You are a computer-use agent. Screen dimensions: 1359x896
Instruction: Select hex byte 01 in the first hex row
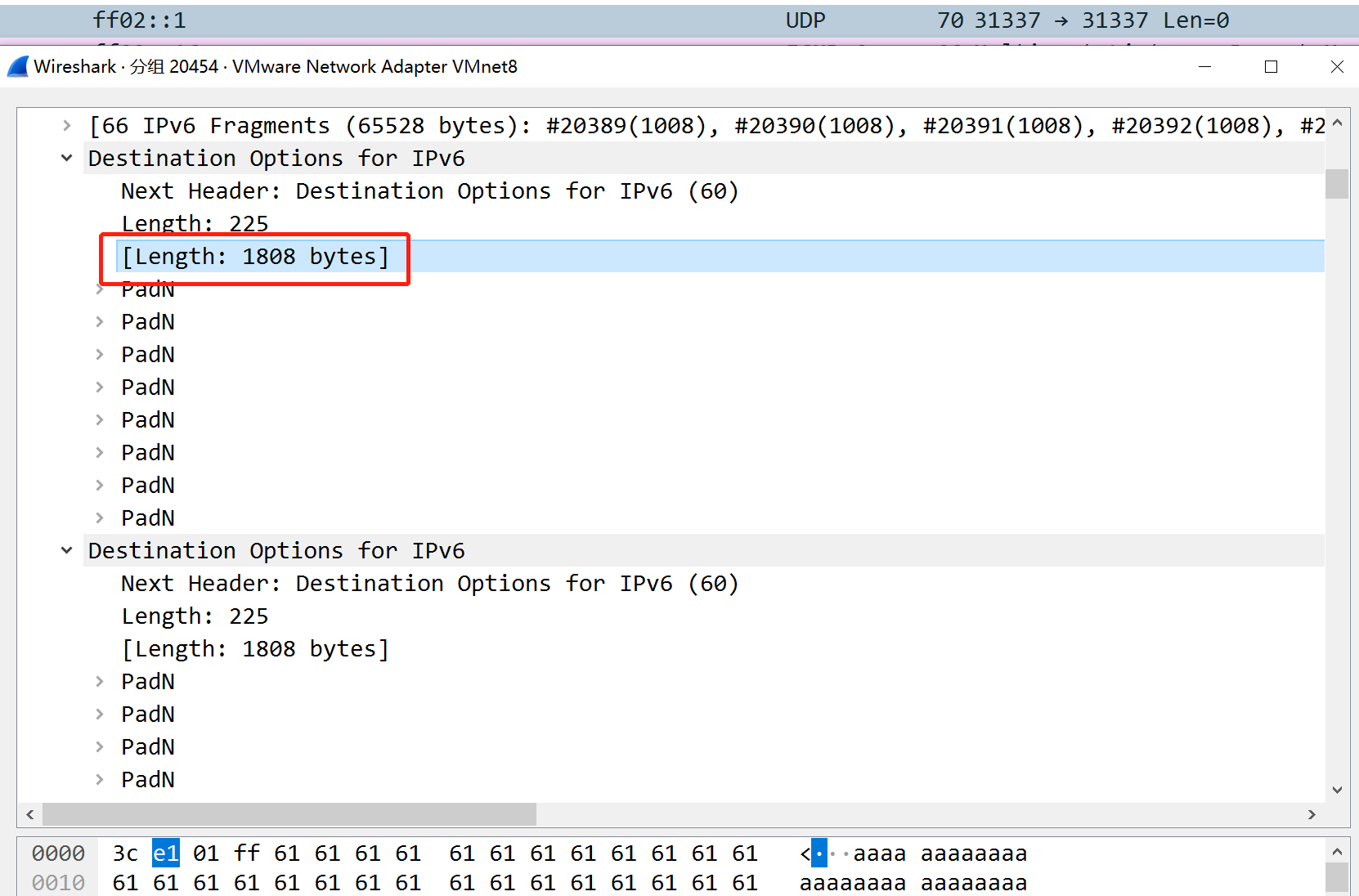click(206, 853)
